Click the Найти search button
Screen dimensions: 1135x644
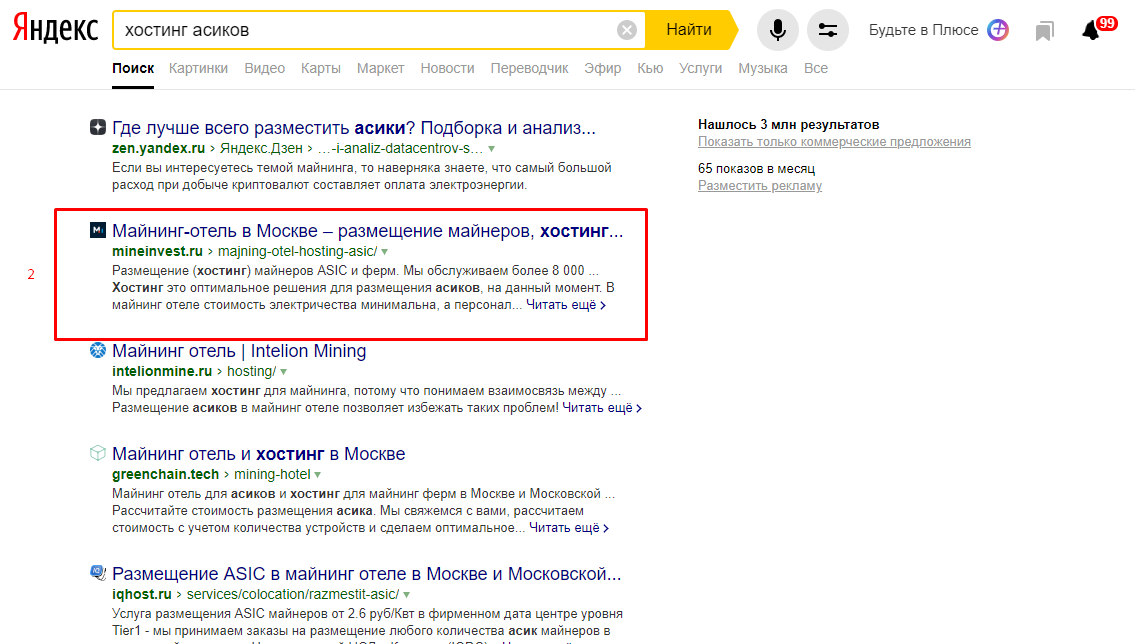(689, 30)
